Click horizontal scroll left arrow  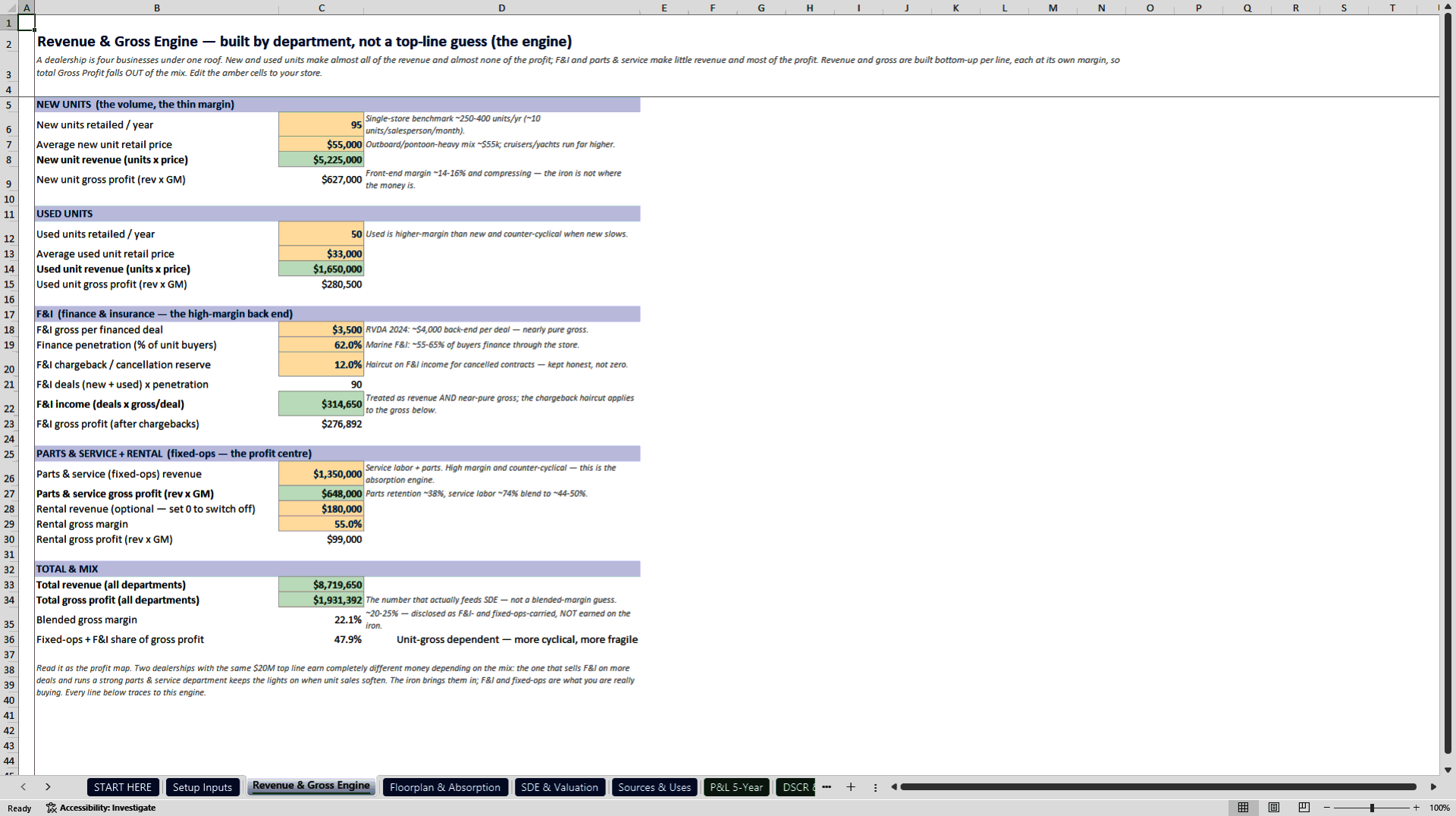click(894, 787)
